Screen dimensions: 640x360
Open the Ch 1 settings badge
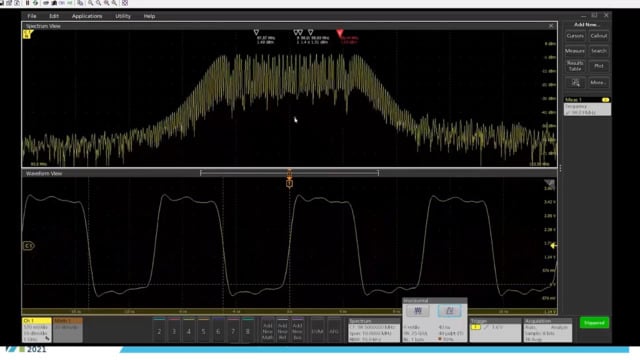tap(36, 330)
